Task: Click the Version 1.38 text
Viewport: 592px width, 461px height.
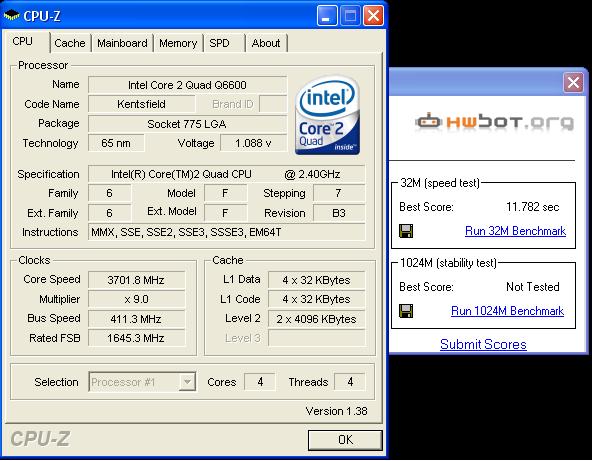Action: [336, 411]
